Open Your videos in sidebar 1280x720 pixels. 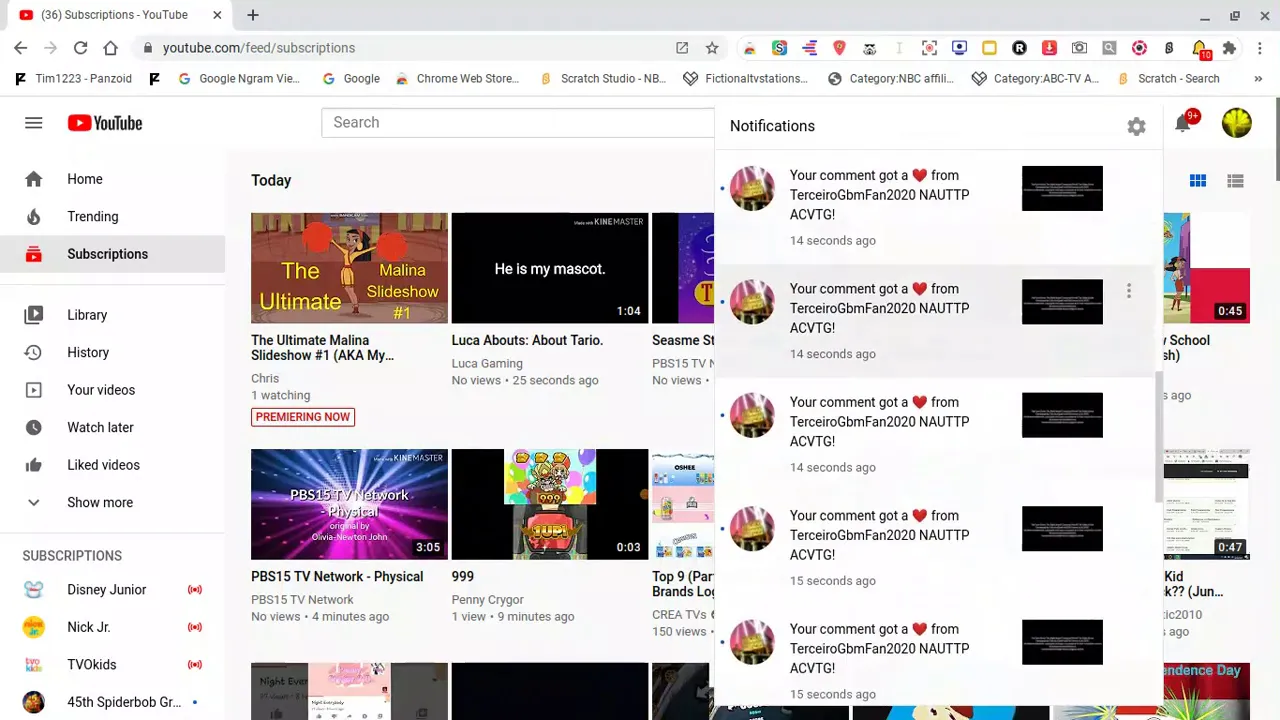(x=112, y=390)
